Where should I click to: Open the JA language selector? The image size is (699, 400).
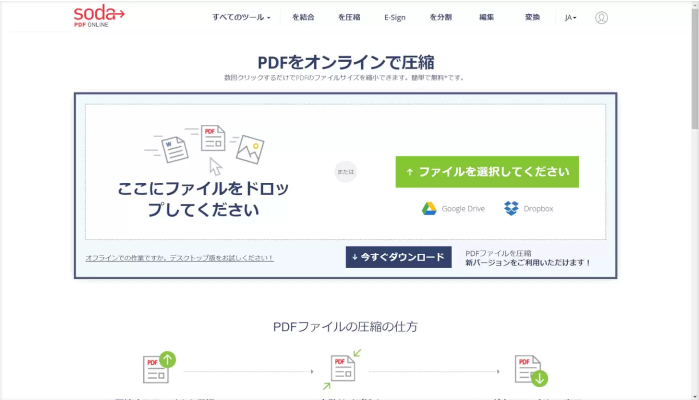[570, 17]
